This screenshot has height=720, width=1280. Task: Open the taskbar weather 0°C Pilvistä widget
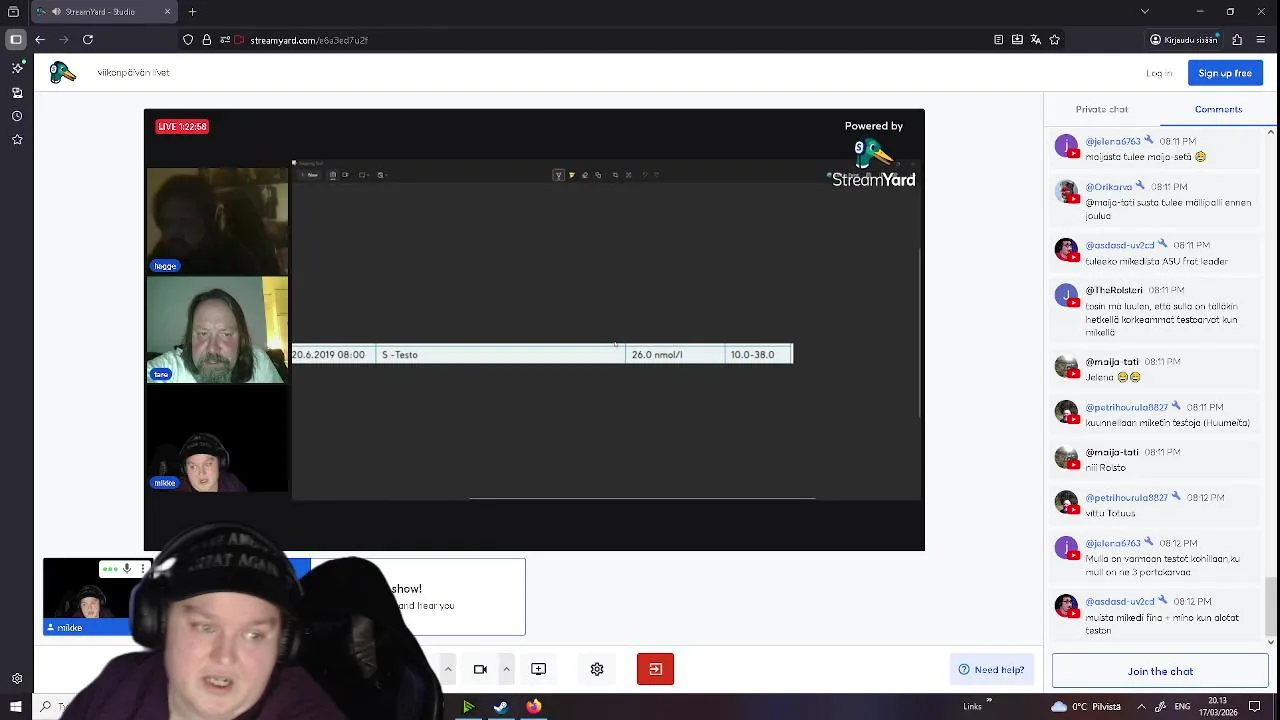click(x=1086, y=707)
